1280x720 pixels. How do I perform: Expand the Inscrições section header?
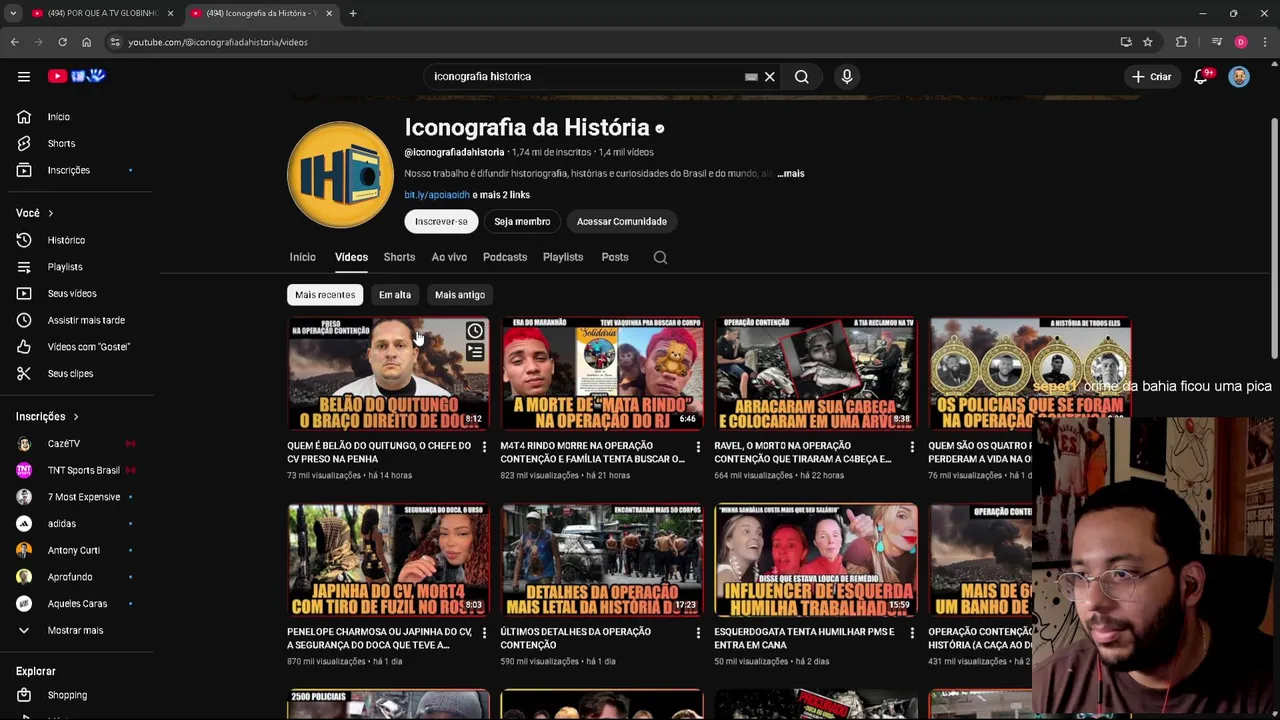click(x=47, y=416)
